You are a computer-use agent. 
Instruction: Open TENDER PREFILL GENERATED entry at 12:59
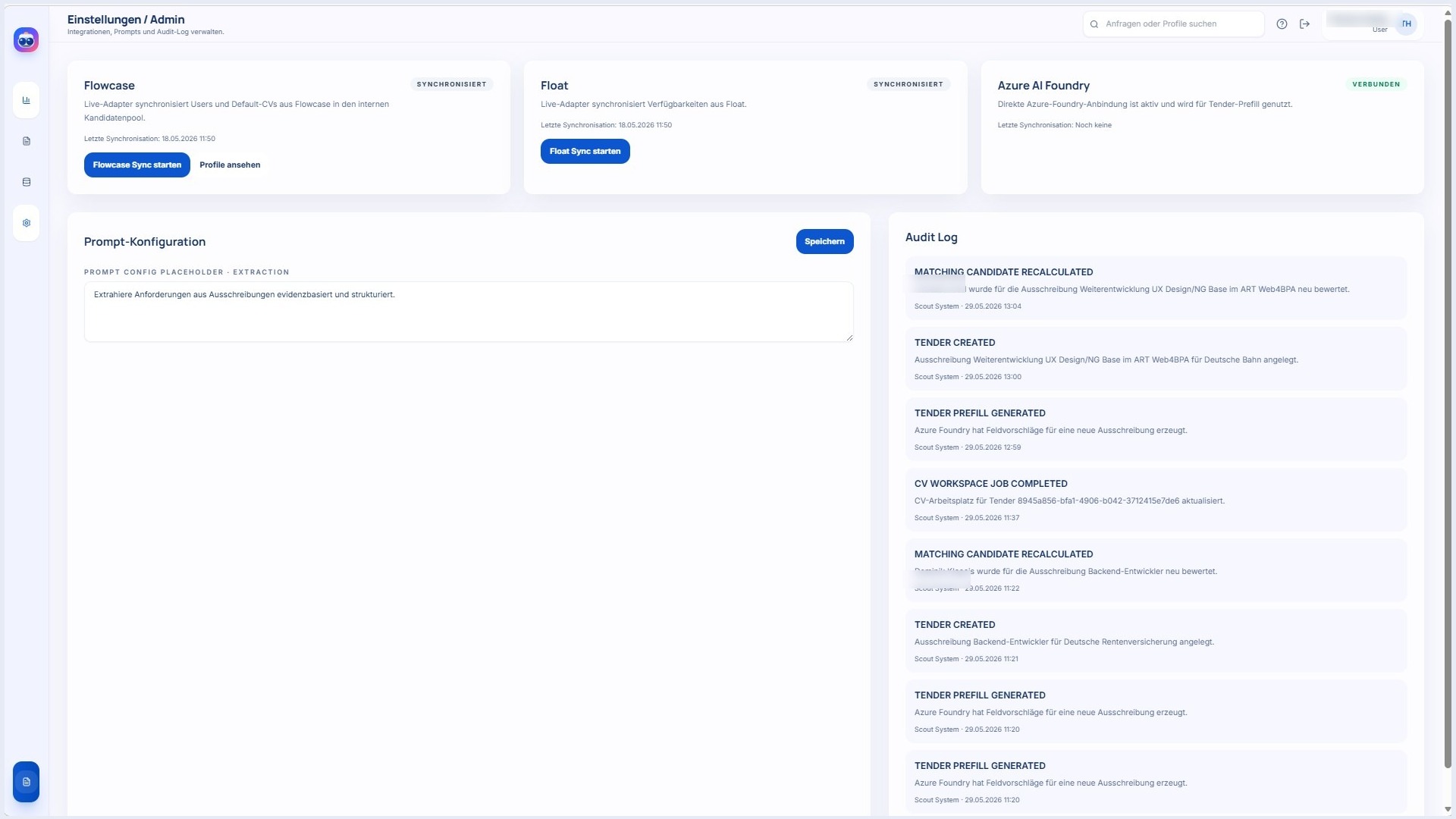(1156, 429)
